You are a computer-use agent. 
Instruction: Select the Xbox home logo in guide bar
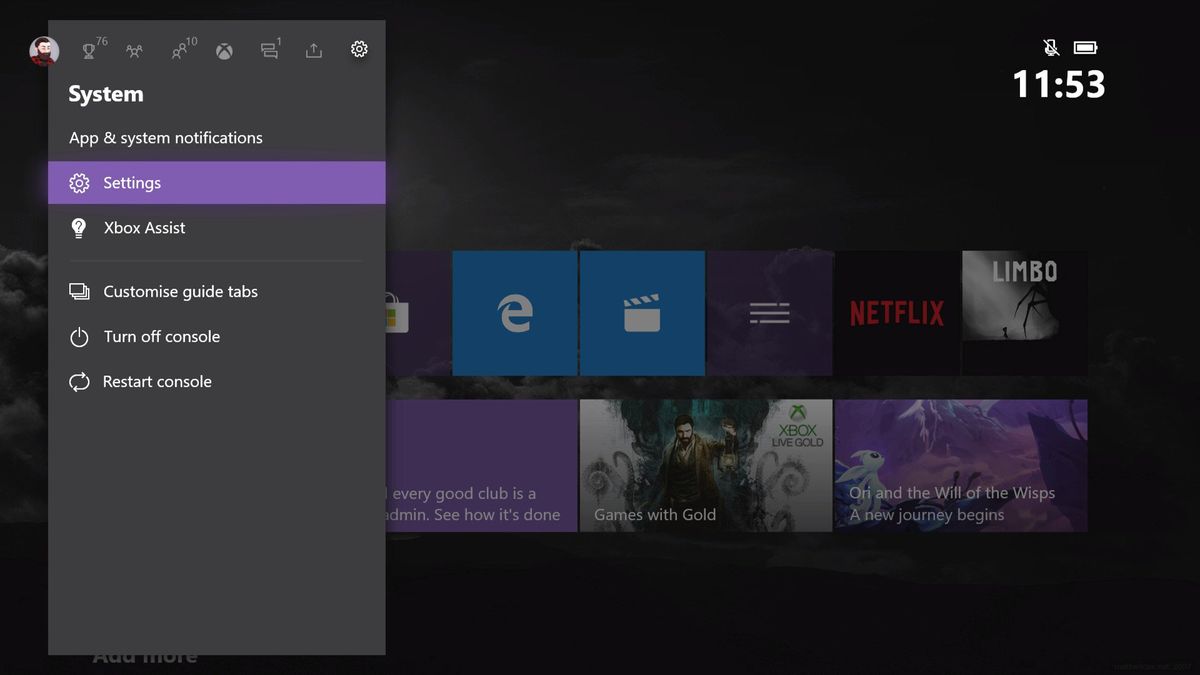pyautogui.click(x=223, y=49)
